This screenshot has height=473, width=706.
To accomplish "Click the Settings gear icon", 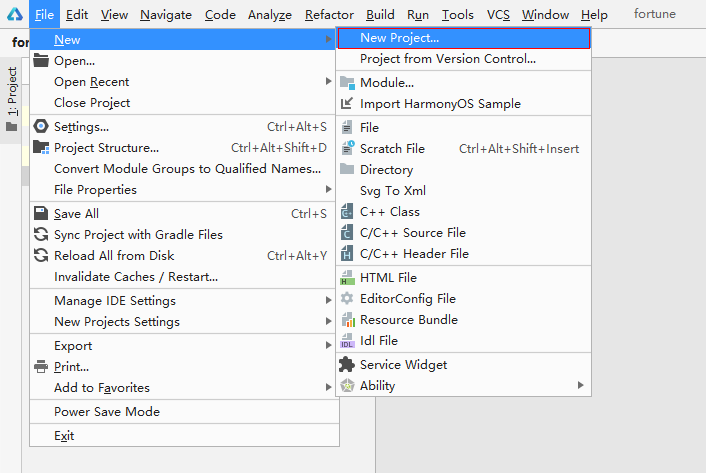I will tap(41, 127).
